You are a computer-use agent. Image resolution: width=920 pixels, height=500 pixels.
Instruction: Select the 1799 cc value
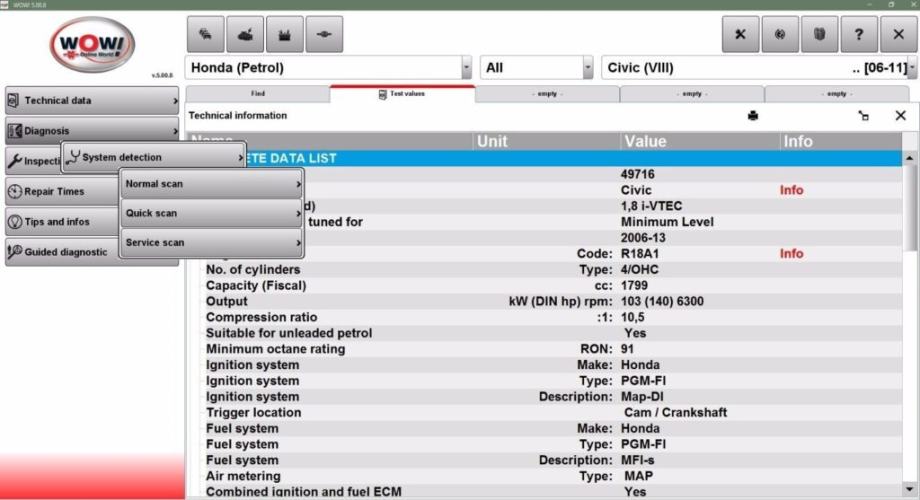(634, 285)
